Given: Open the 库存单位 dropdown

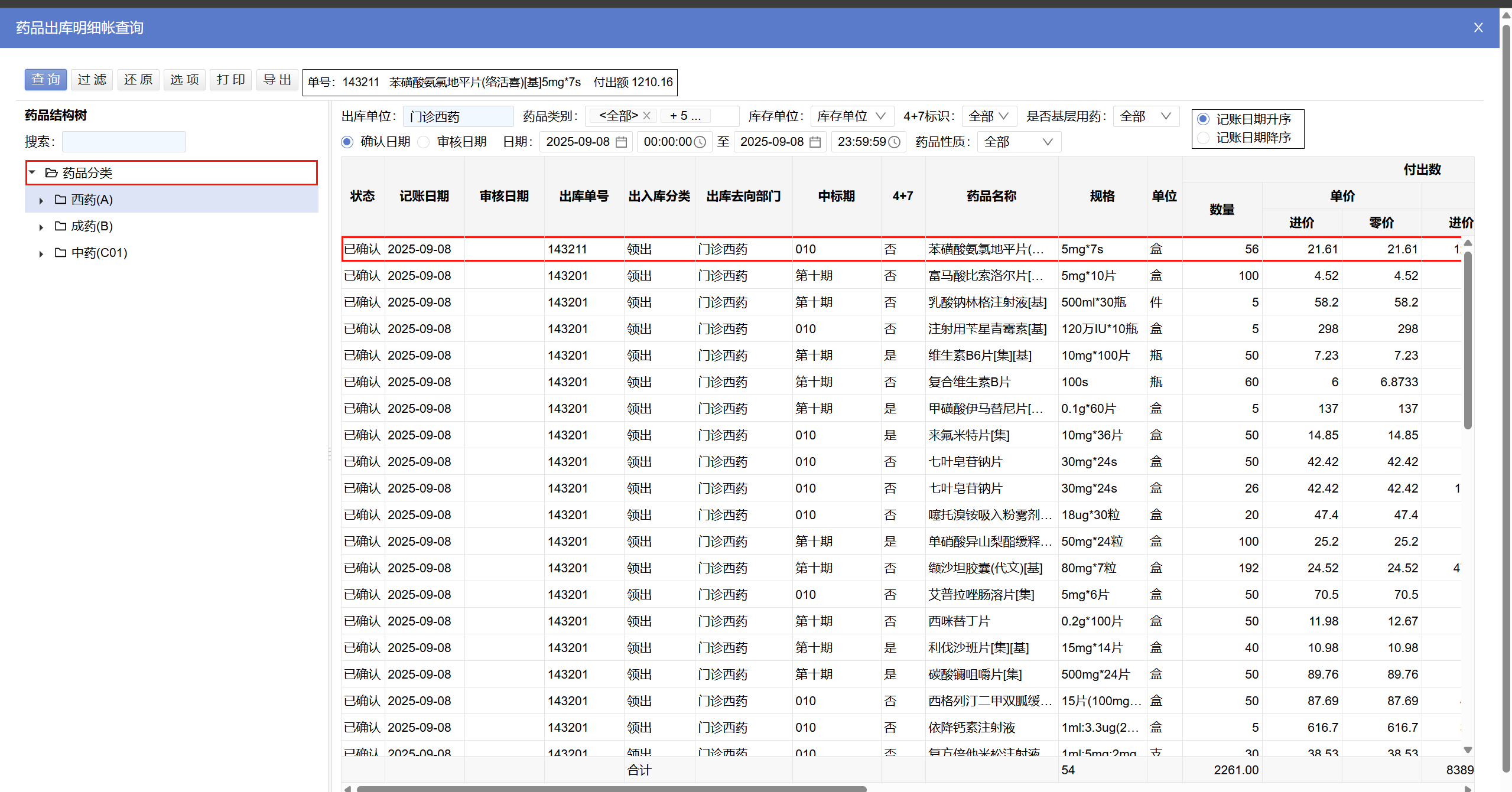Looking at the screenshot, I should [x=851, y=116].
